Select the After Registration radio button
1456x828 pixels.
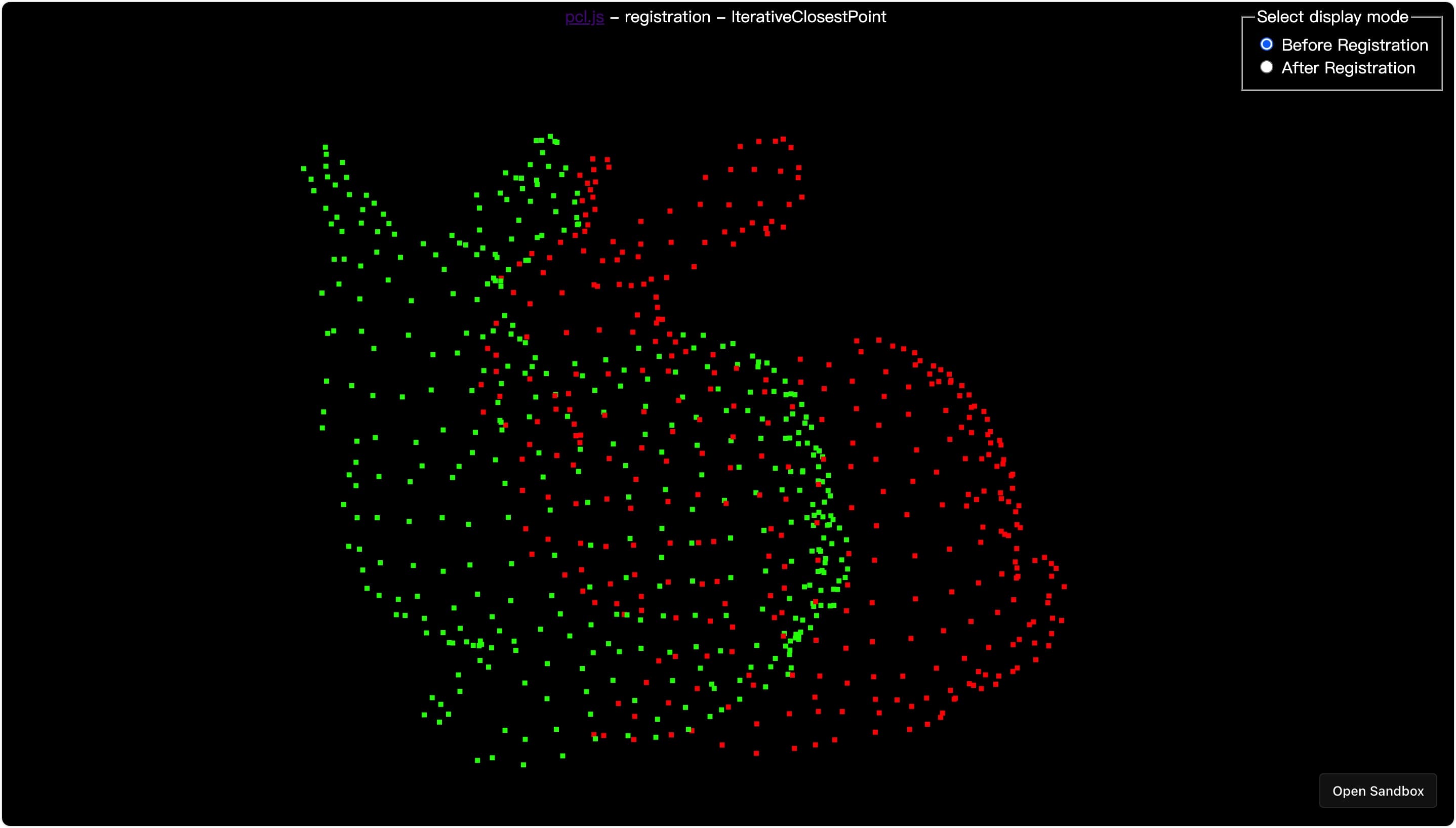tap(1266, 67)
